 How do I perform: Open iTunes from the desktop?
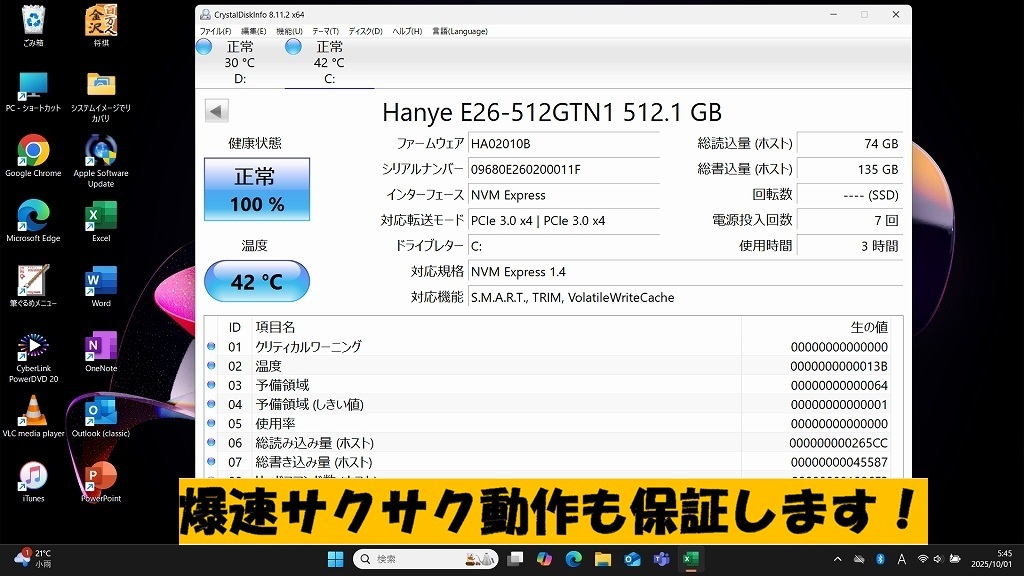tap(33, 477)
